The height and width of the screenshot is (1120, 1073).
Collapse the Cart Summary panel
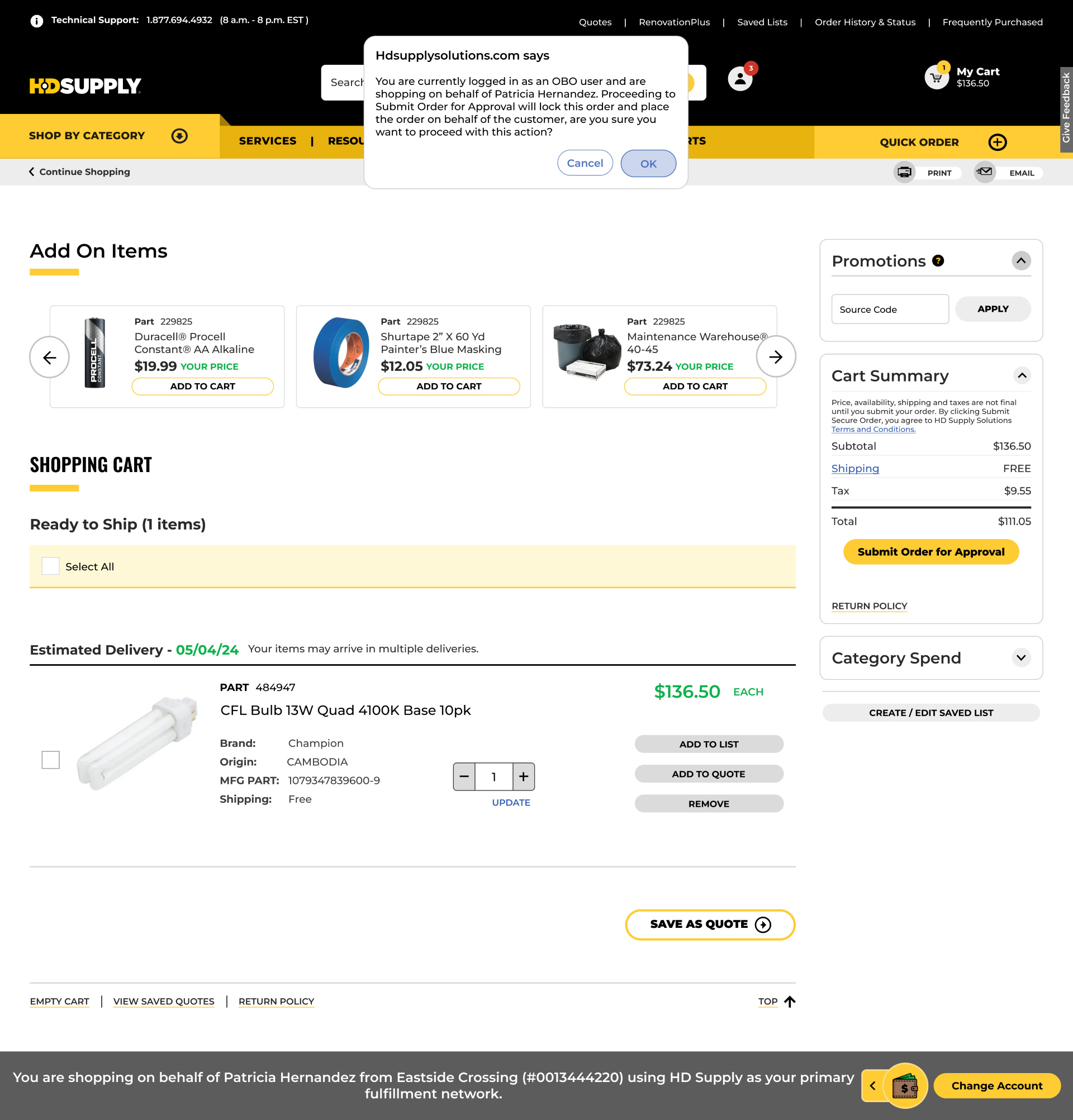[1022, 375]
